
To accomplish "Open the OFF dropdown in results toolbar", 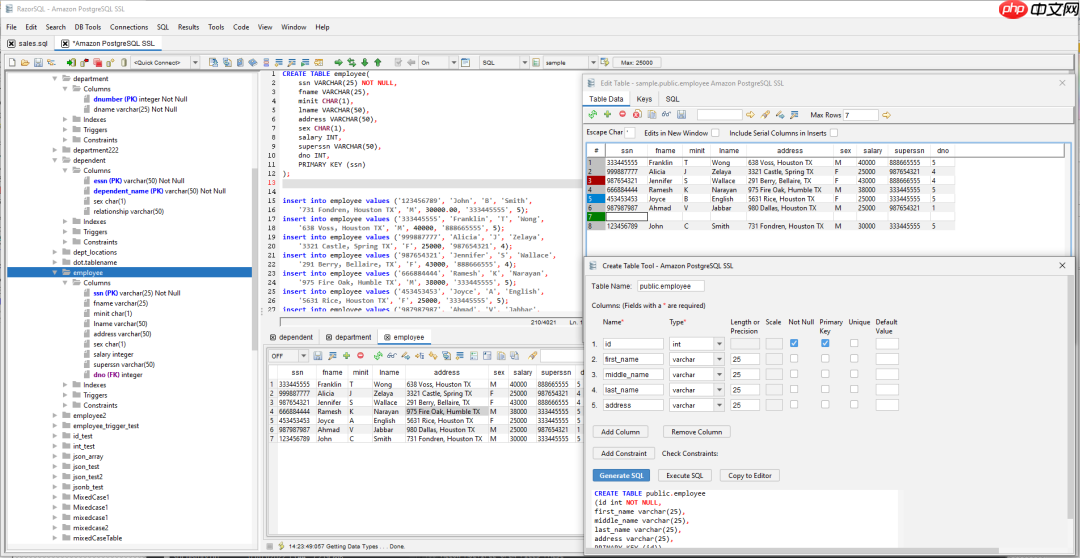I will click(304, 356).
